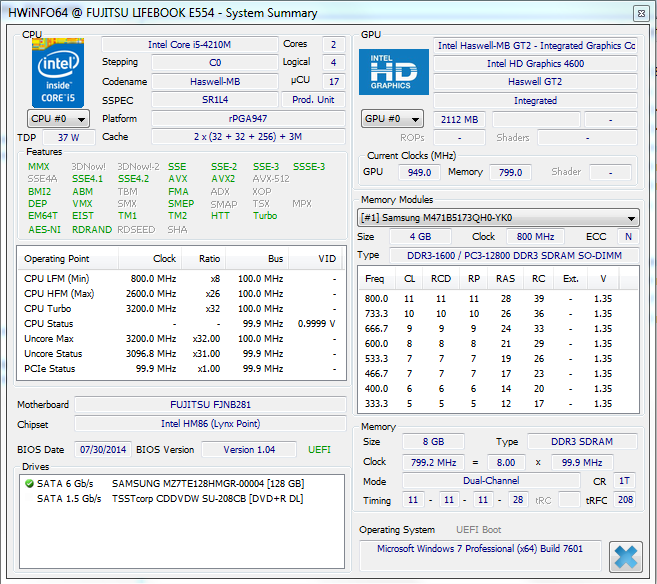This screenshot has height=584, width=657.
Task: Click the Intel Core i5-4210M name field
Action: coord(189,45)
